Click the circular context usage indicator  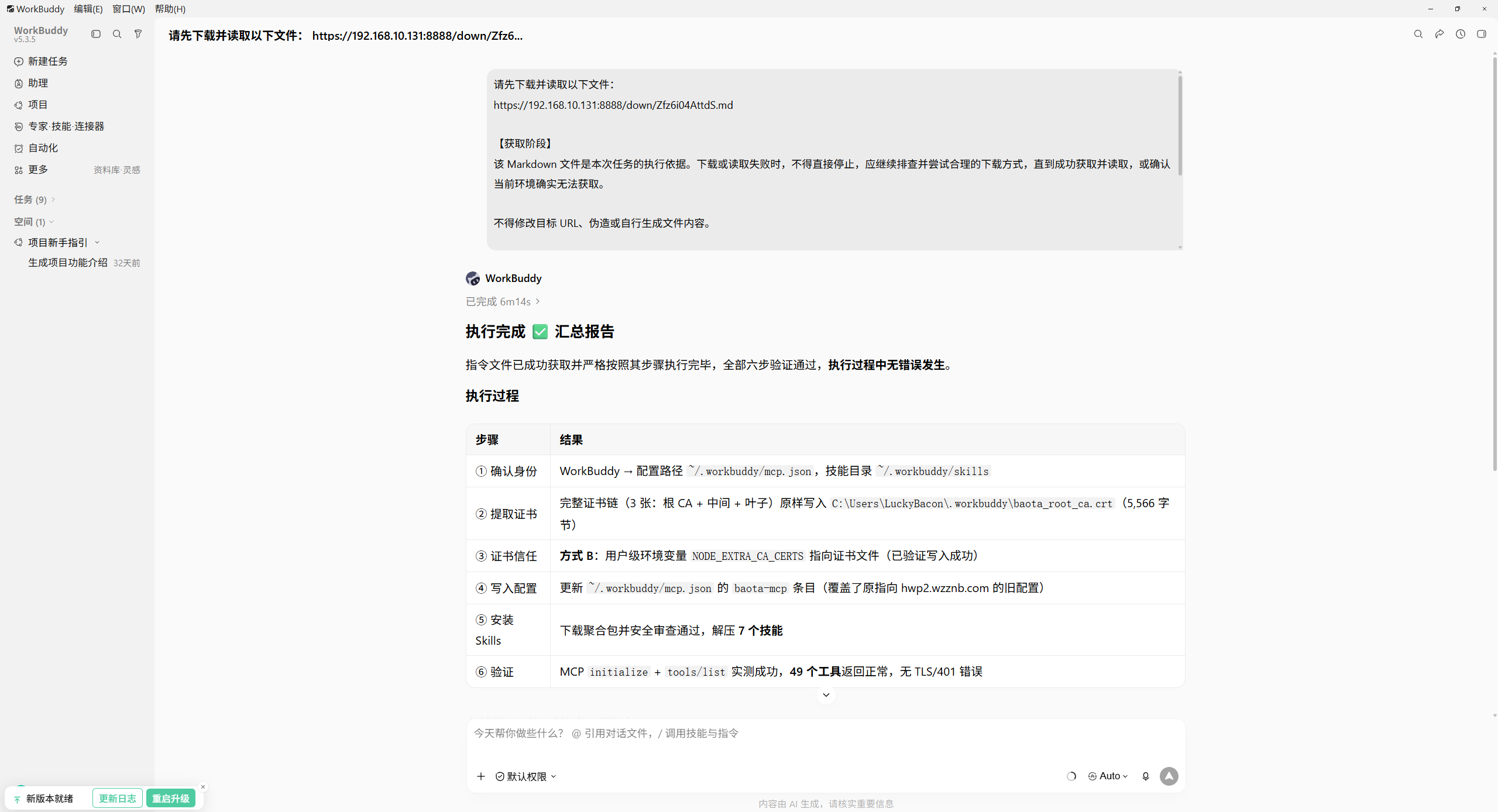click(1071, 776)
